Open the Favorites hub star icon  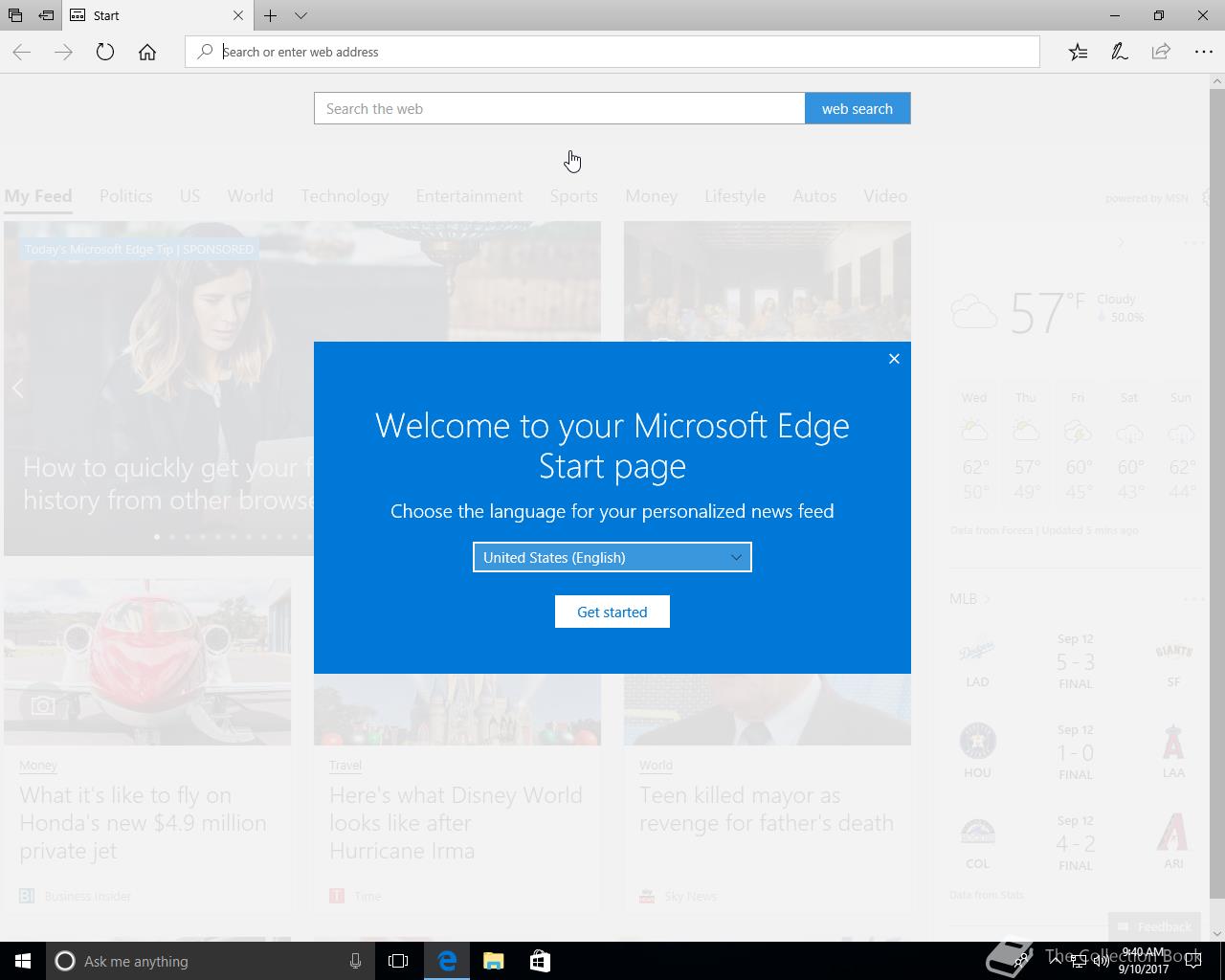tap(1078, 52)
